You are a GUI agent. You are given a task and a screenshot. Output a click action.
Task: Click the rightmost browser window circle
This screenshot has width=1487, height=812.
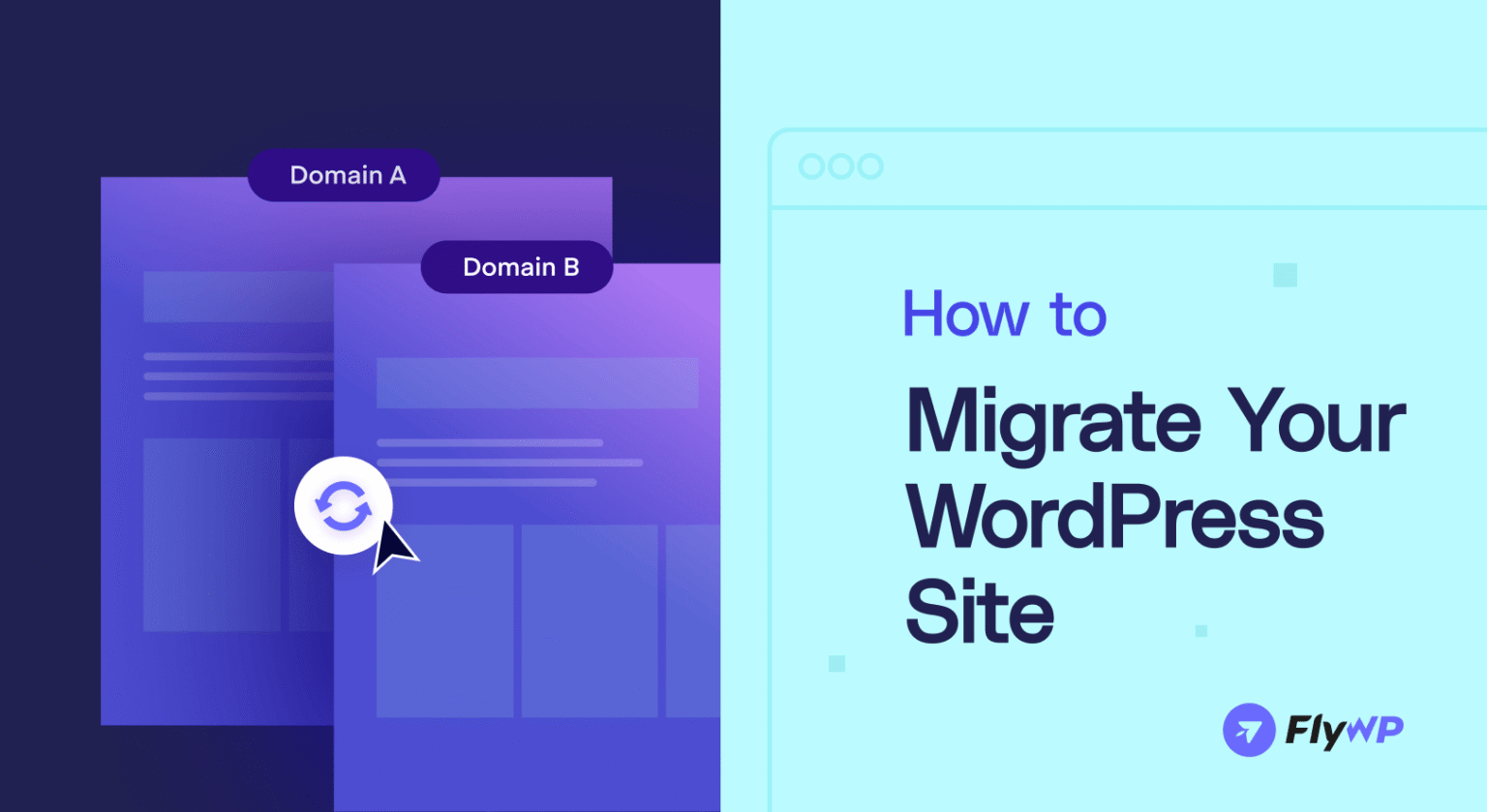[872, 165]
